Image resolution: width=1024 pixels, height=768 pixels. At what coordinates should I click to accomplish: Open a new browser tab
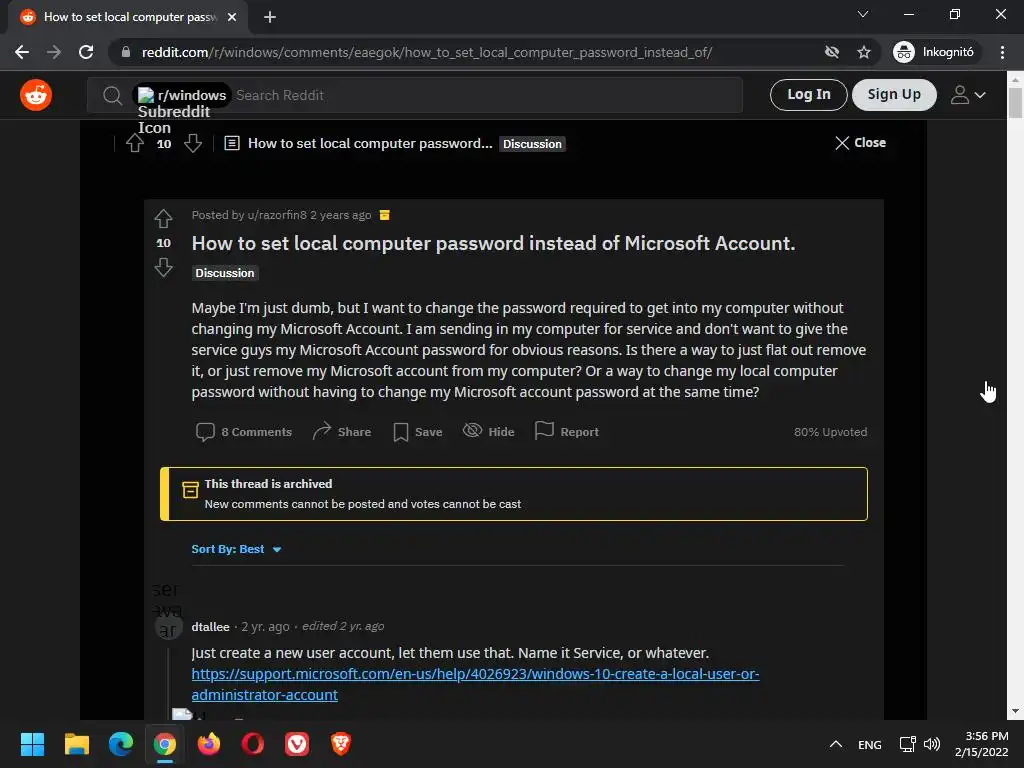point(270,17)
